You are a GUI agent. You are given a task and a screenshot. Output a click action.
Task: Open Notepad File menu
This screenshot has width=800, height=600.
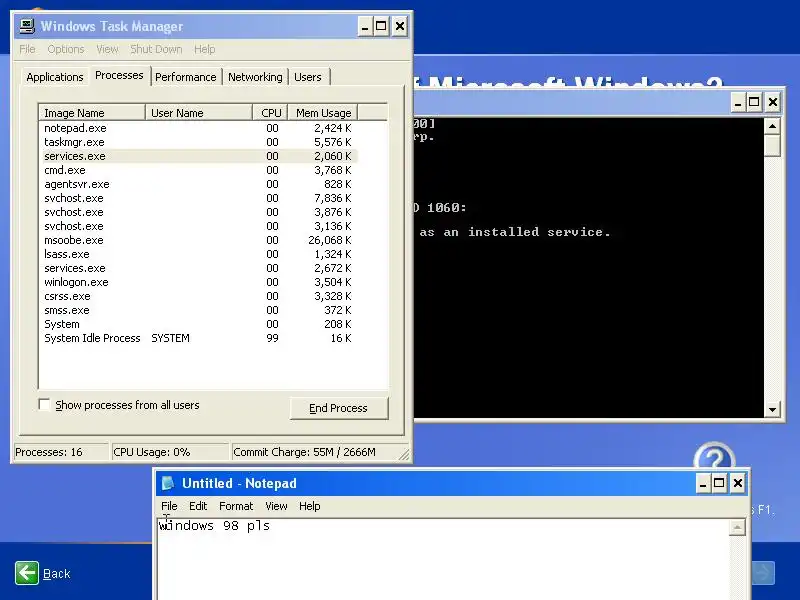pos(169,506)
